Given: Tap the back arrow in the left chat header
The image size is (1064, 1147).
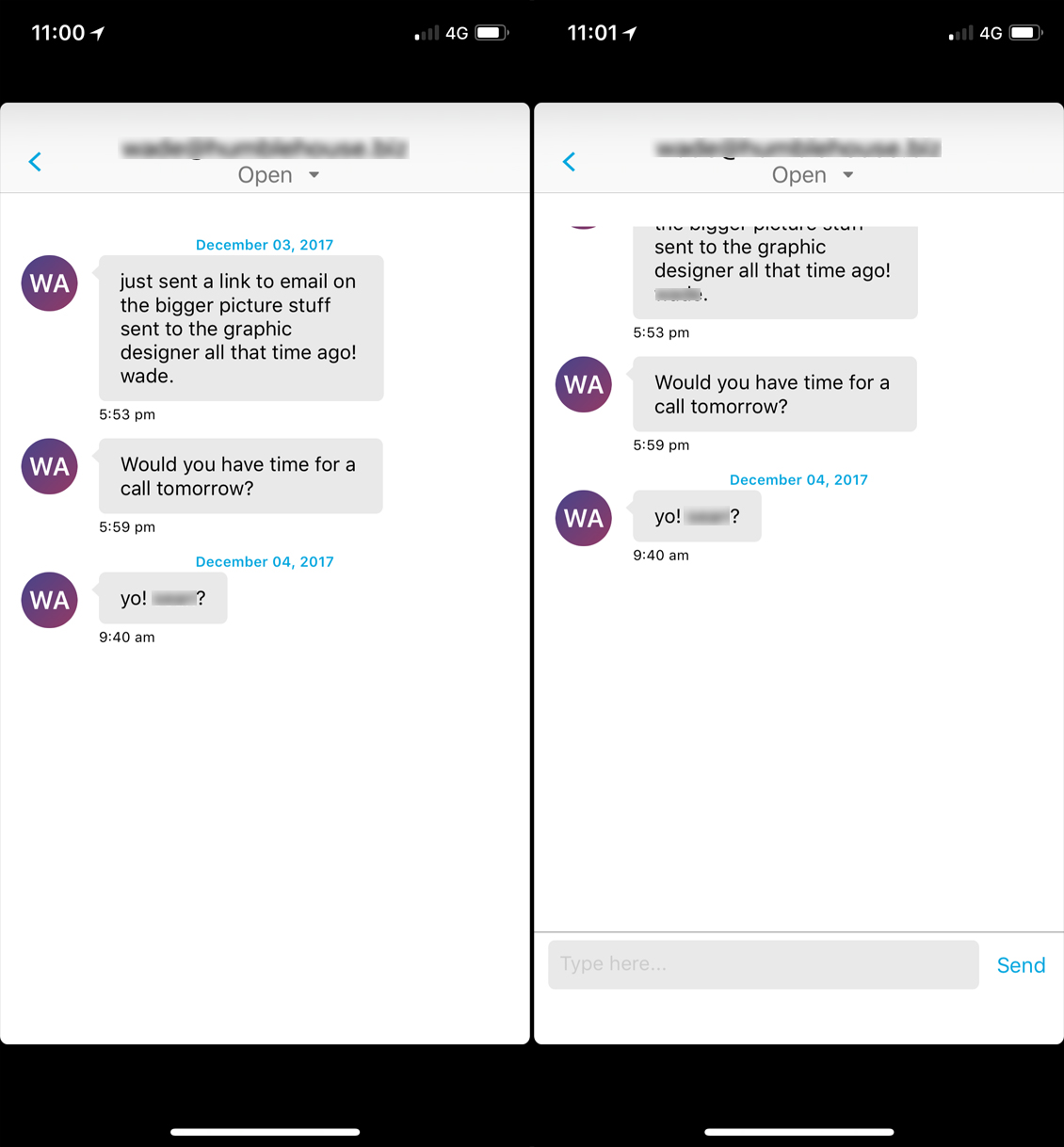Looking at the screenshot, I should pos(35,162).
